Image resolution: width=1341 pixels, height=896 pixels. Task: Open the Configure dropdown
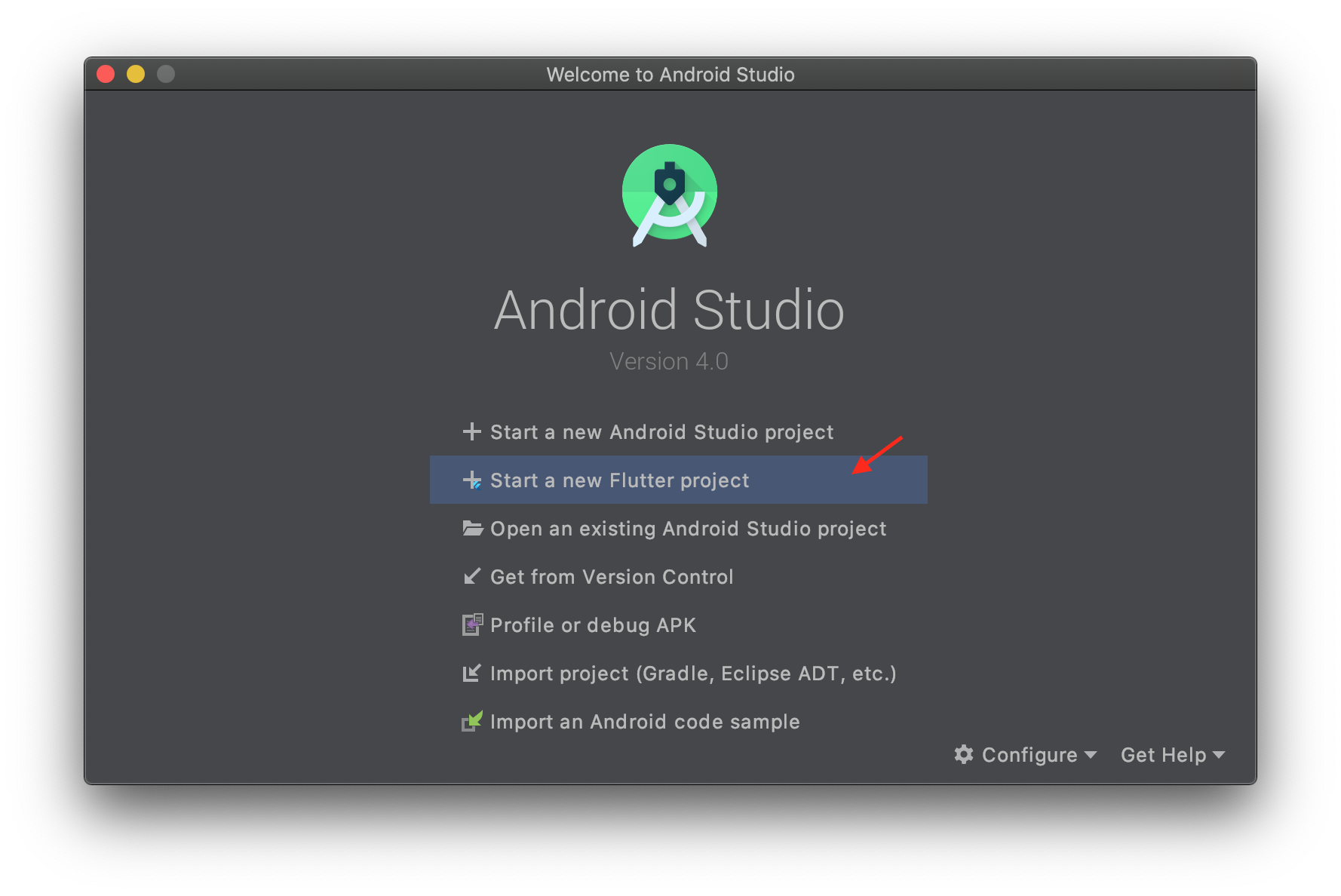click(x=1025, y=754)
